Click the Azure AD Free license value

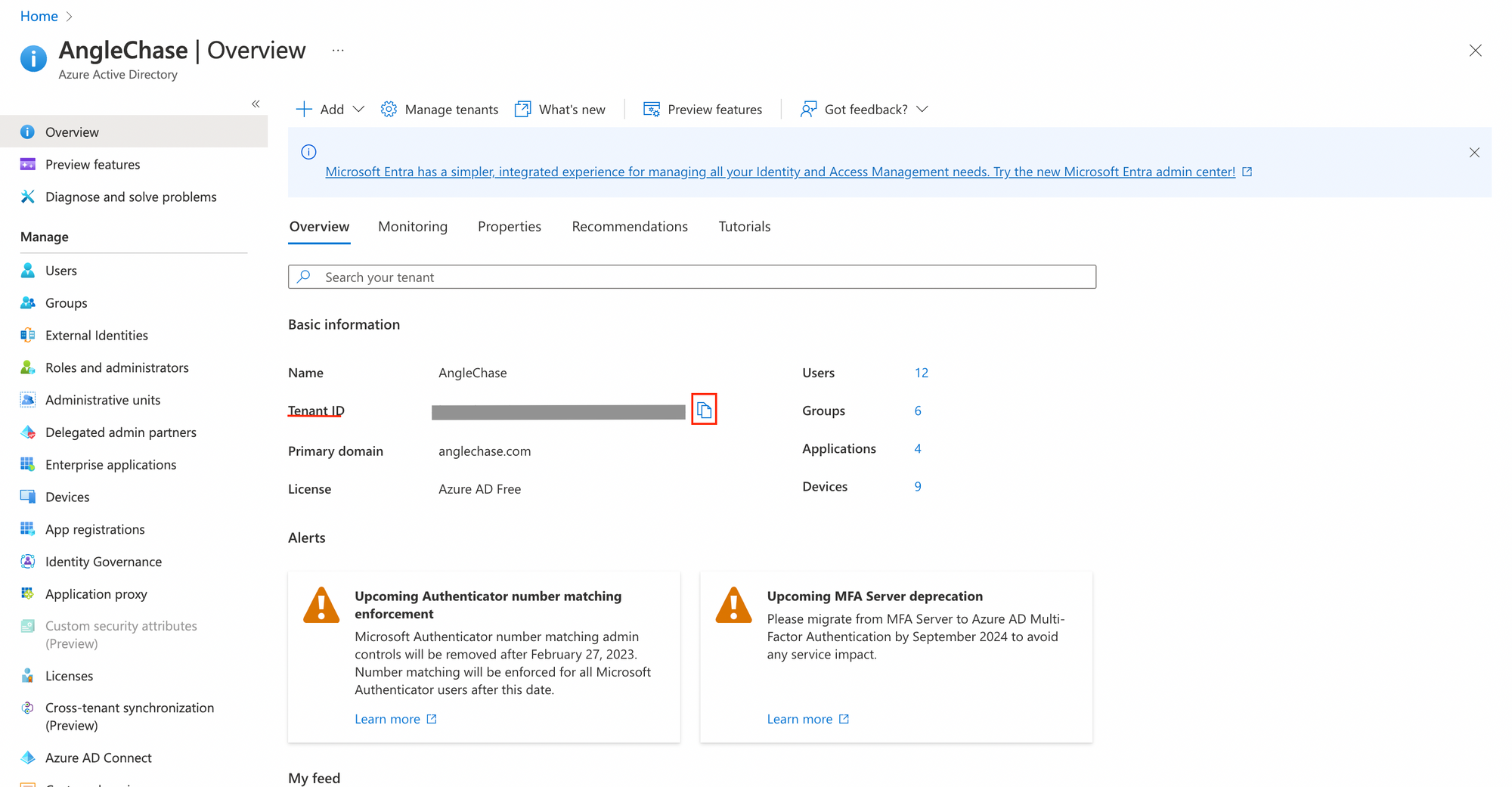click(479, 489)
